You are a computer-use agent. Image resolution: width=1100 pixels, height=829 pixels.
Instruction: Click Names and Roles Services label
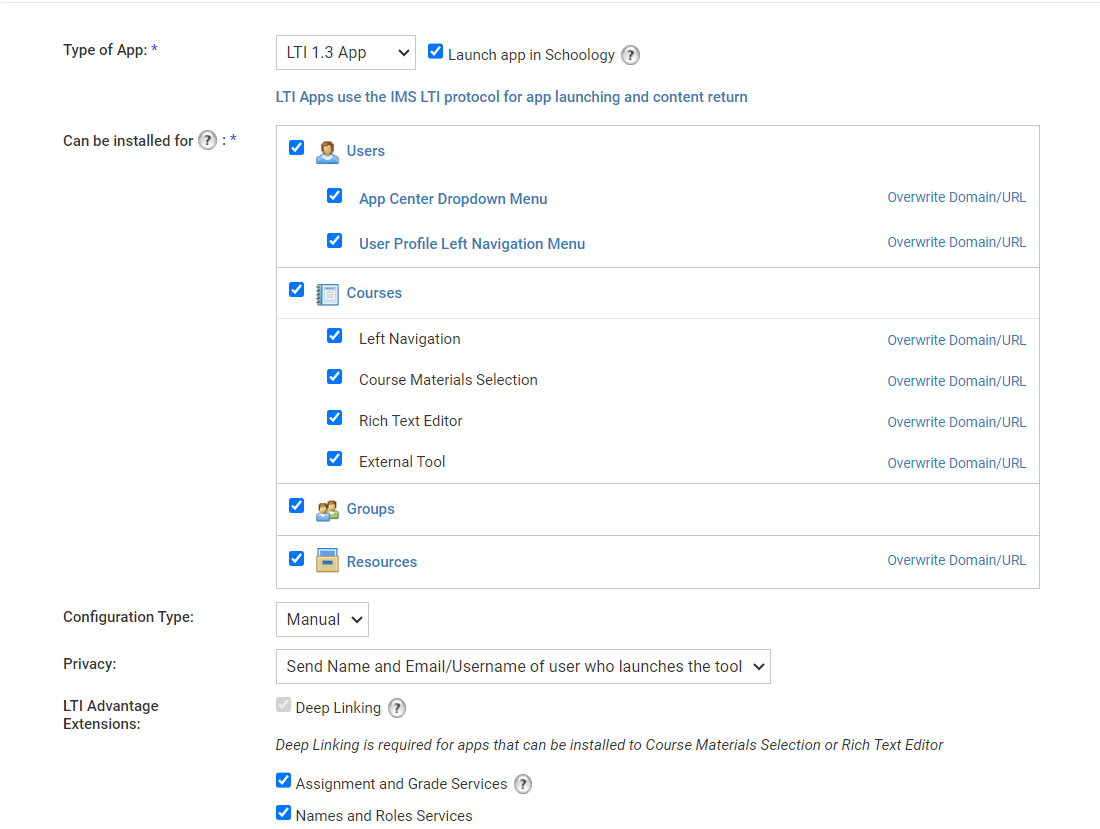pyautogui.click(x=384, y=816)
